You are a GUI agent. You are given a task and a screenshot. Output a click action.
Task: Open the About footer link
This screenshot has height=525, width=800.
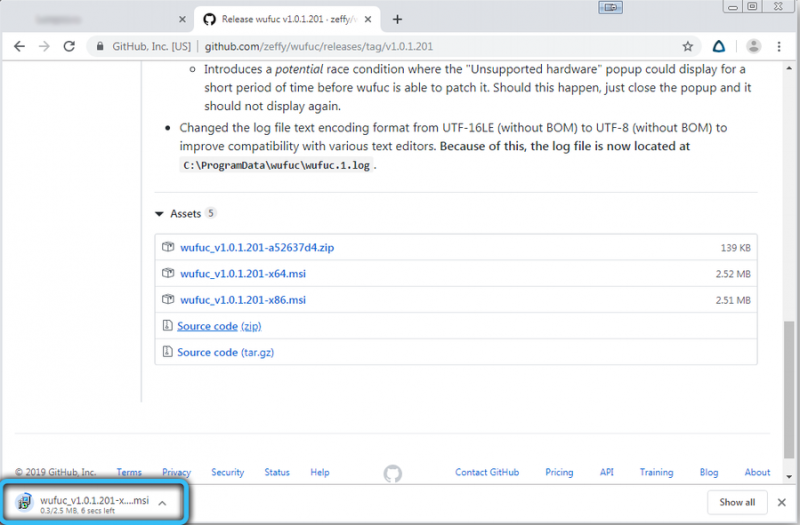pos(757,472)
